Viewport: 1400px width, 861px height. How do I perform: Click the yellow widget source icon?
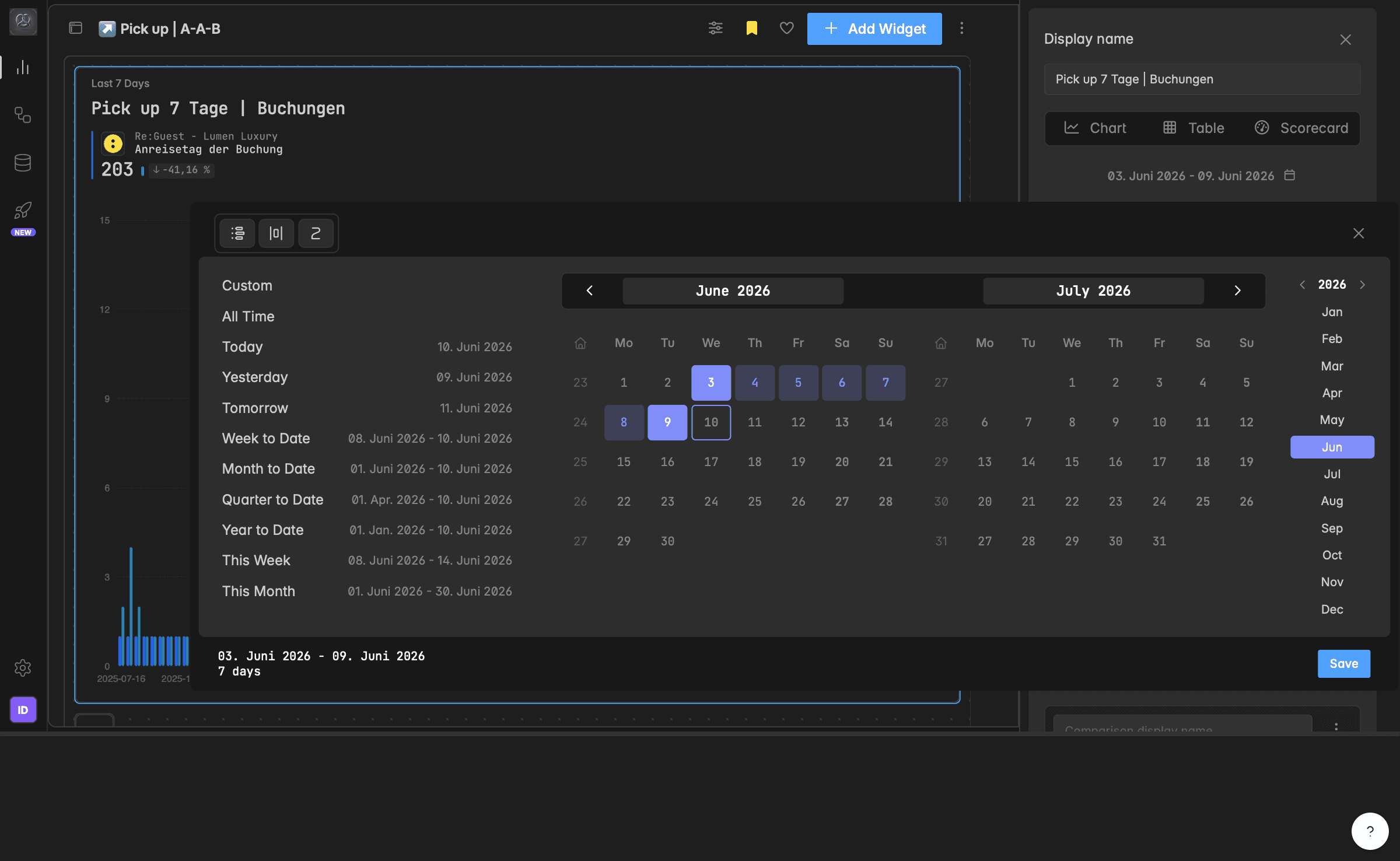coord(113,143)
